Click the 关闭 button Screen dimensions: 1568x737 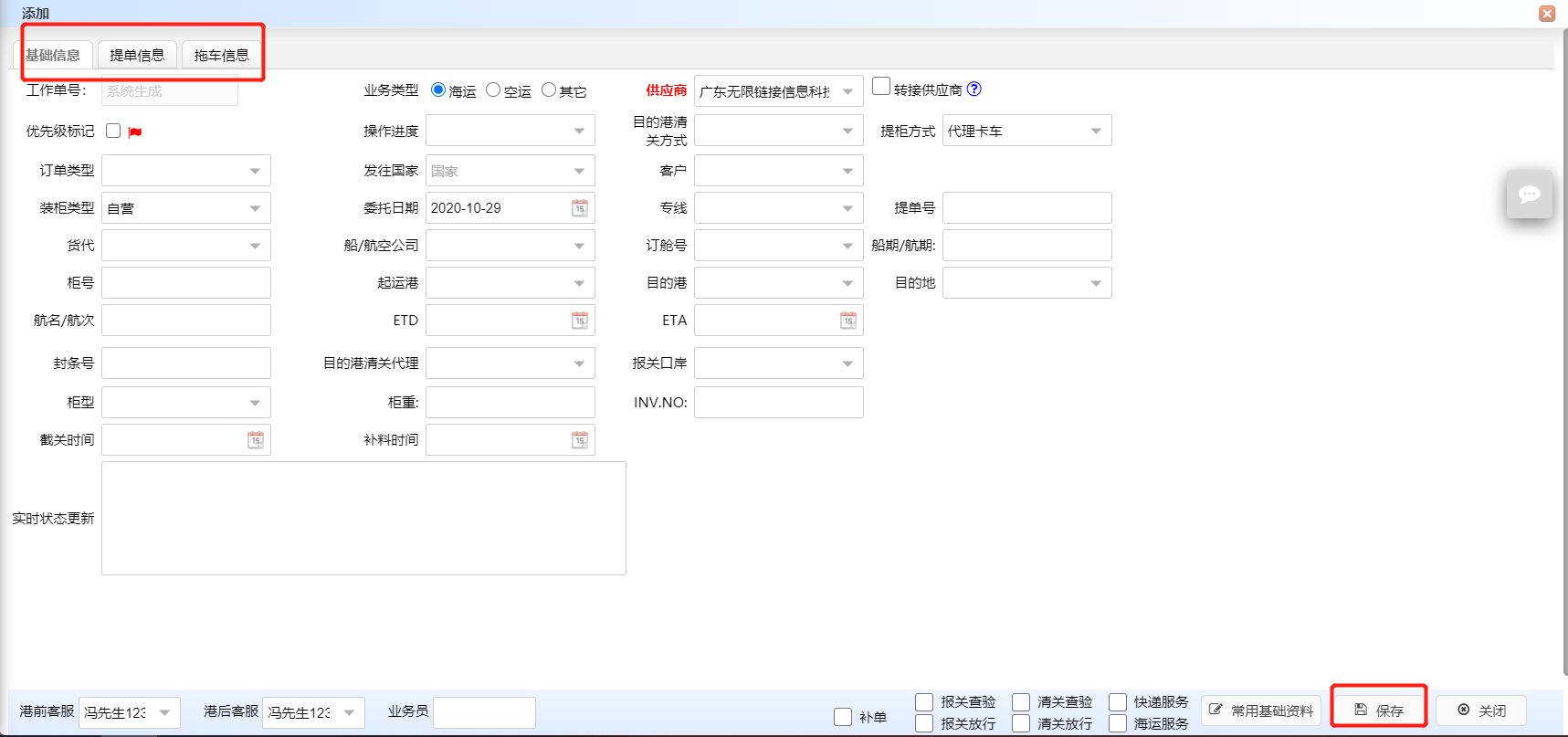click(x=1481, y=711)
